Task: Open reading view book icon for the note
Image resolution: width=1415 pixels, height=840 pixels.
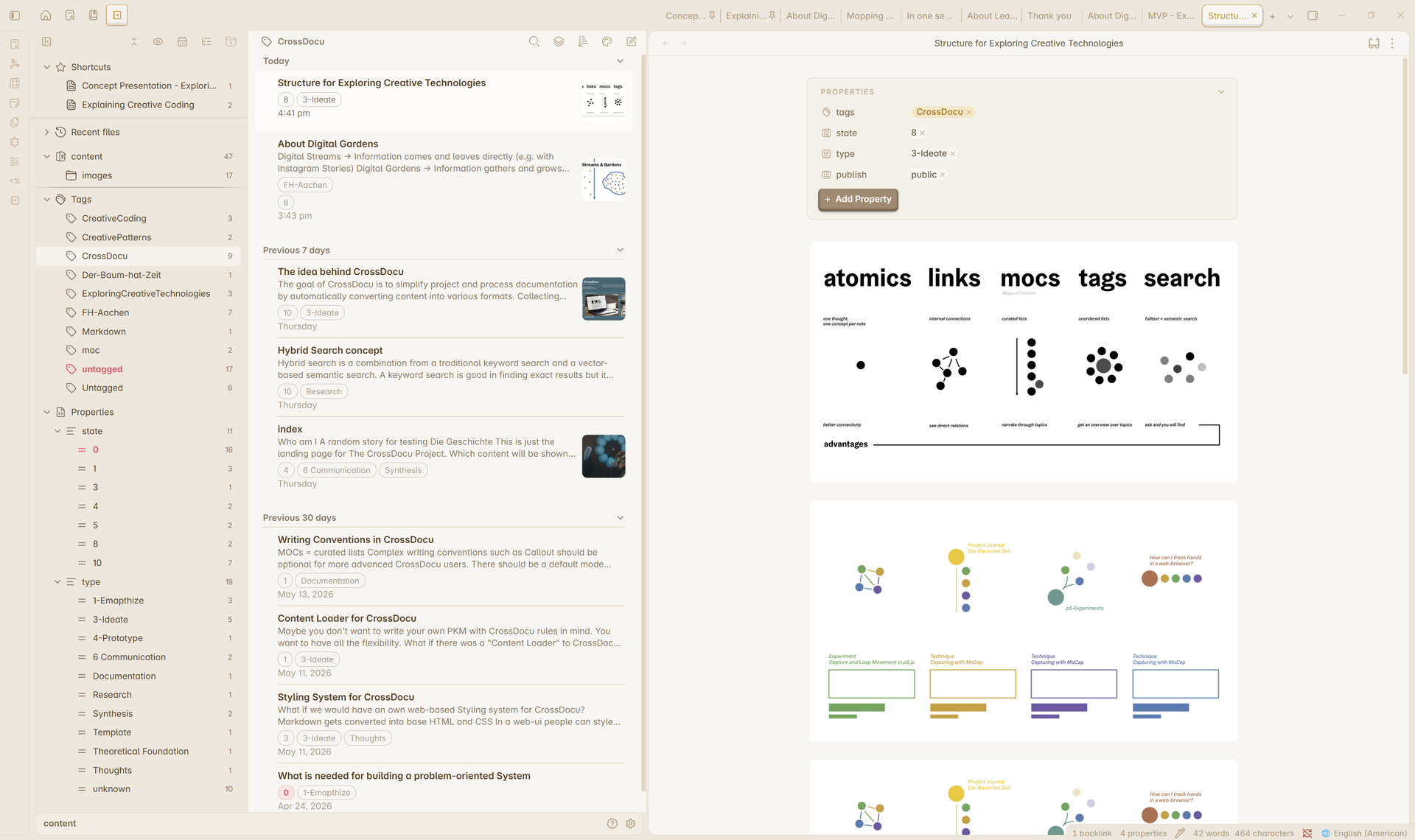Action: tap(1374, 43)
